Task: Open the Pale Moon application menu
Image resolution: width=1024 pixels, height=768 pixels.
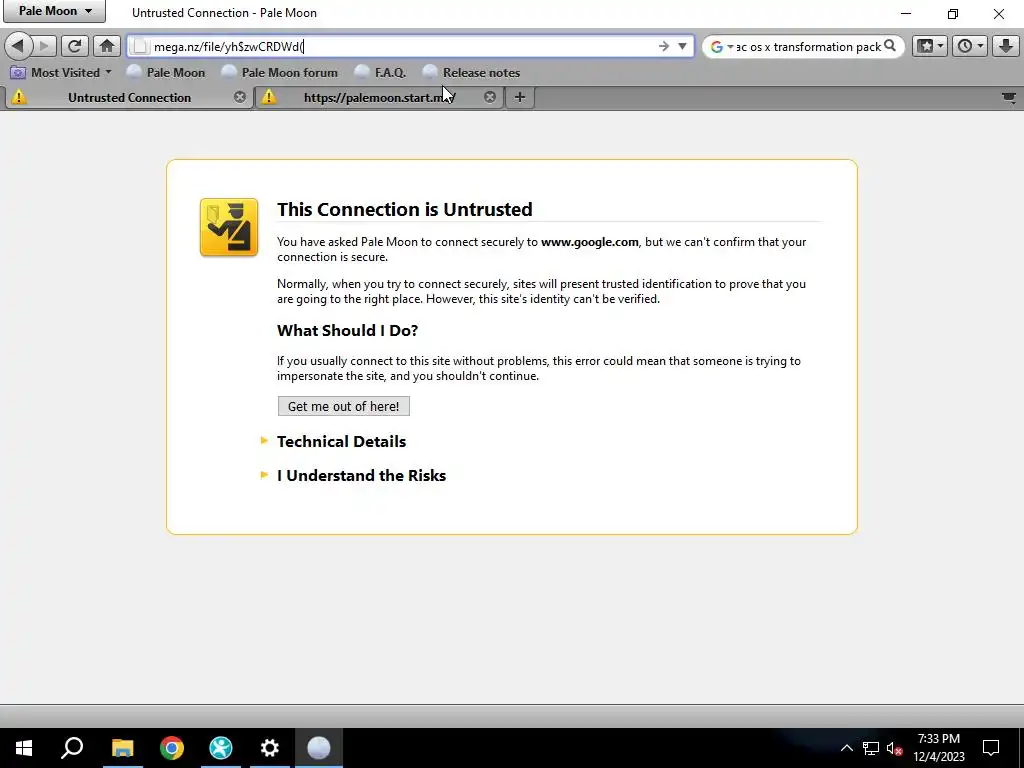Action: [x=54, y=11]
